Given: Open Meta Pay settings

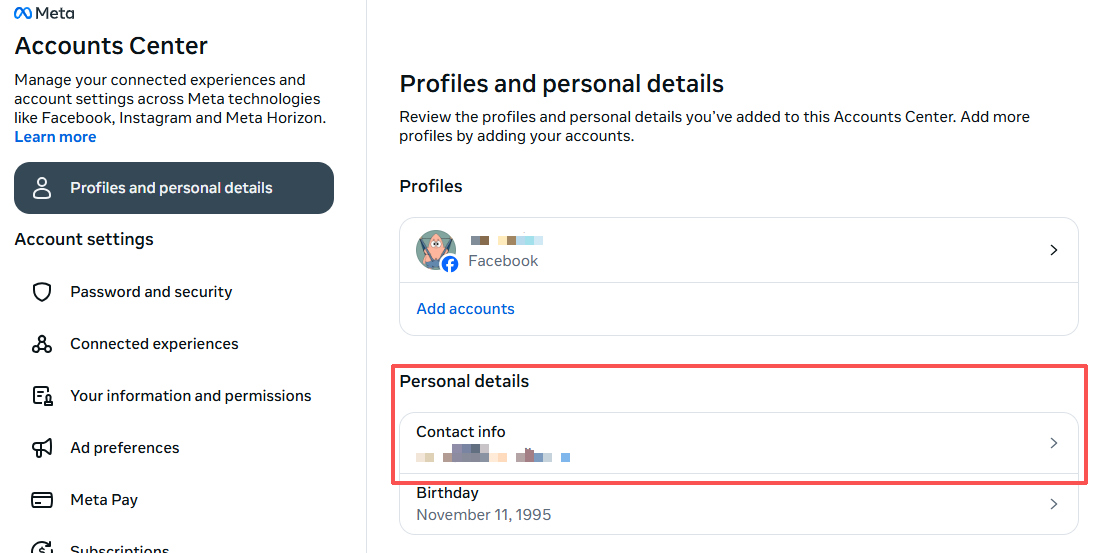Looking at the screenshot, I should pyautogui.click(x=104, y=500).
